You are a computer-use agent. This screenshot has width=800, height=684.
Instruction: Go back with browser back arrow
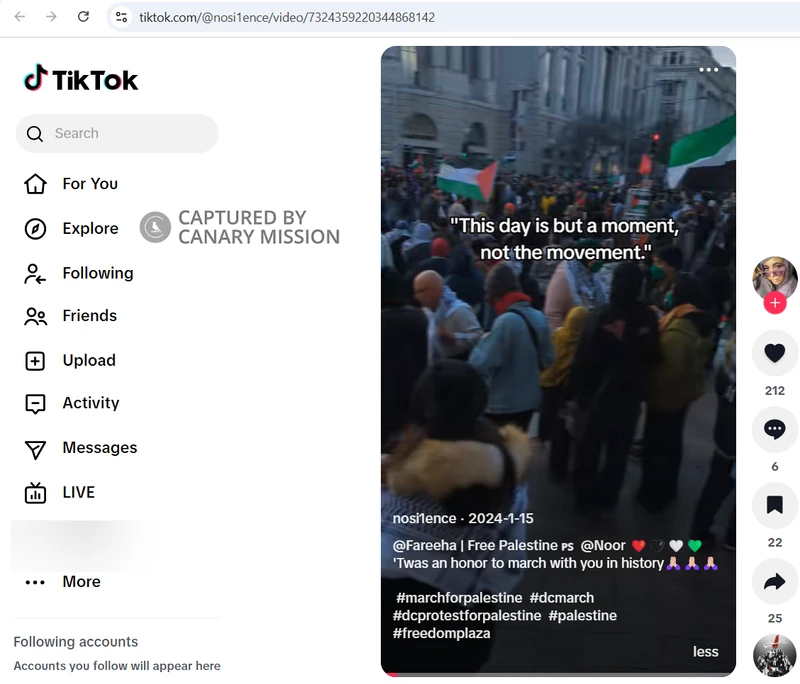[x=19, y=17]
